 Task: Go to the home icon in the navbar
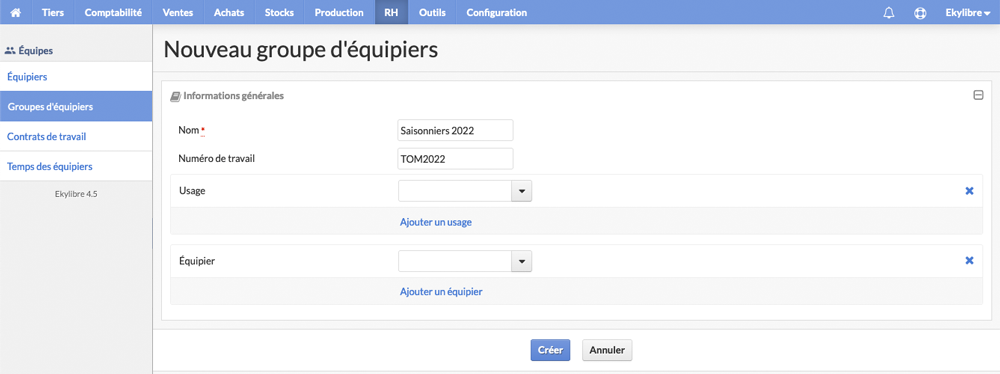[x=15, y=12]
